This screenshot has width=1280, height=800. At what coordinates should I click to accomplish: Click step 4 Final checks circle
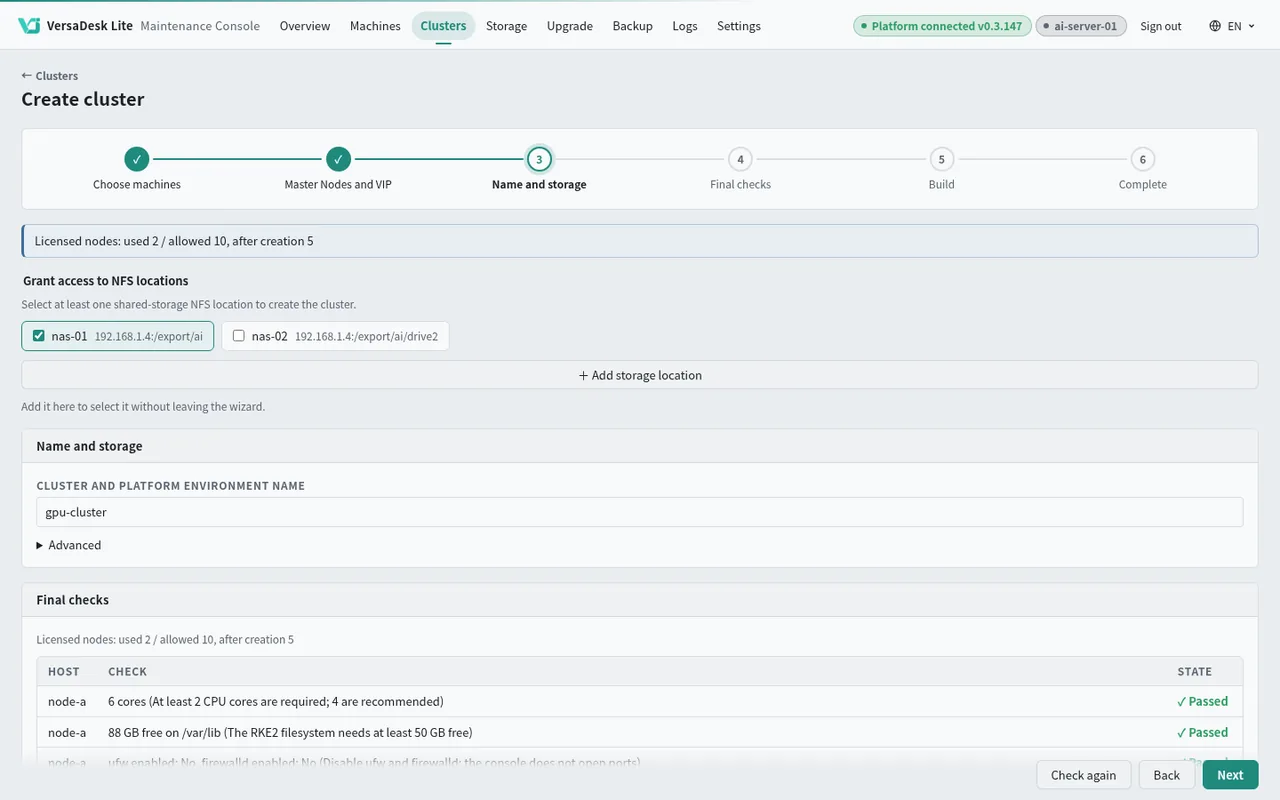coord(740,159)
